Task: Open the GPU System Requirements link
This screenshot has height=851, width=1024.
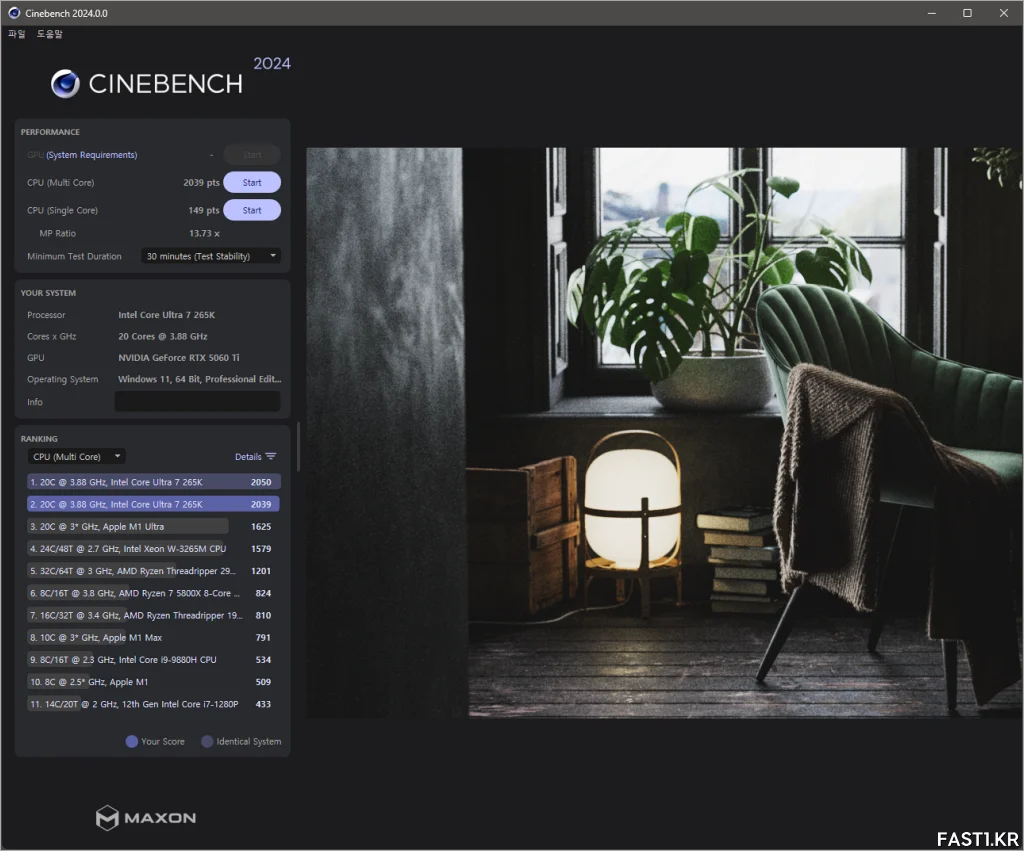Action: pyautogui.click(x=91, y=155)
